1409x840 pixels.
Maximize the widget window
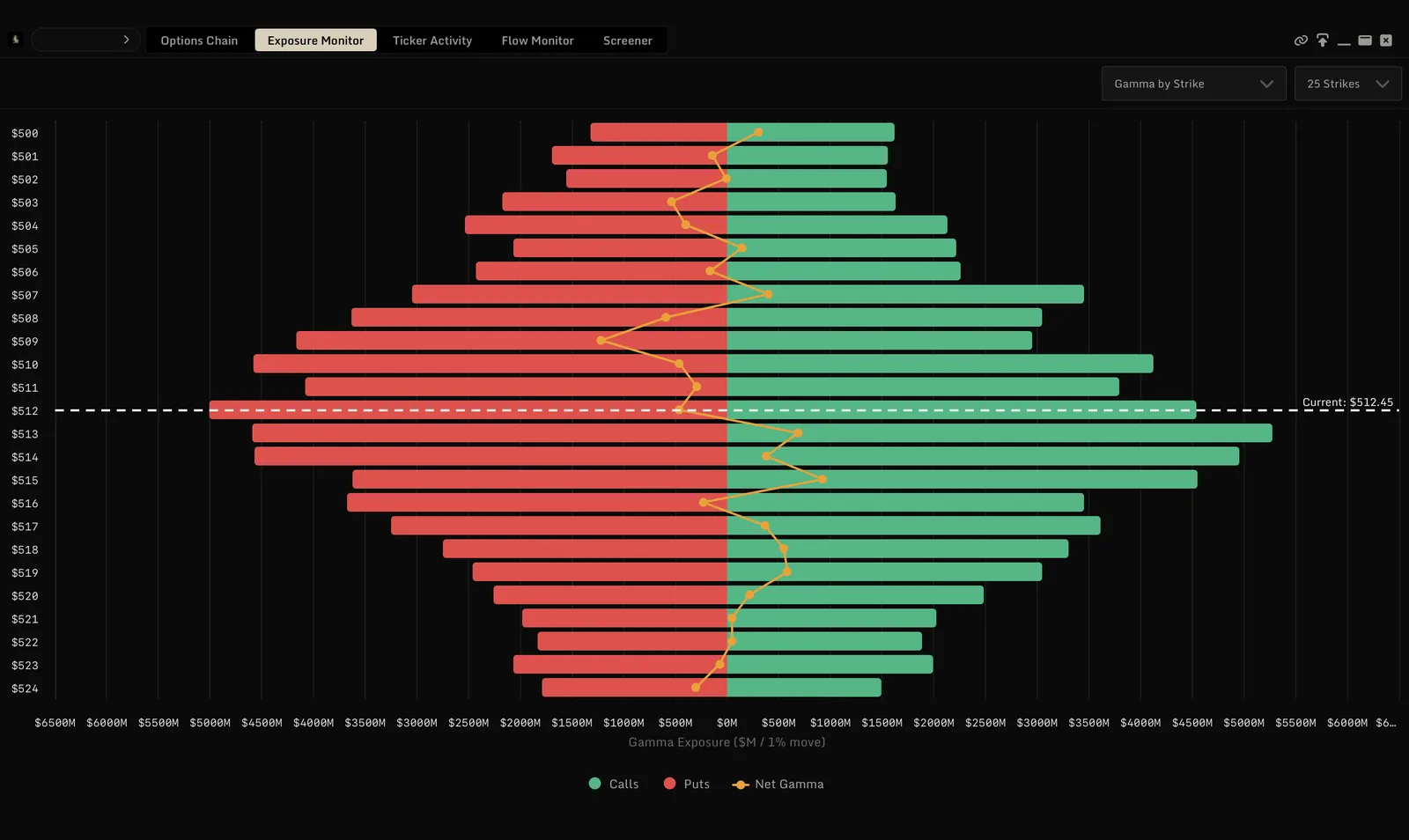click(1365, 41)
